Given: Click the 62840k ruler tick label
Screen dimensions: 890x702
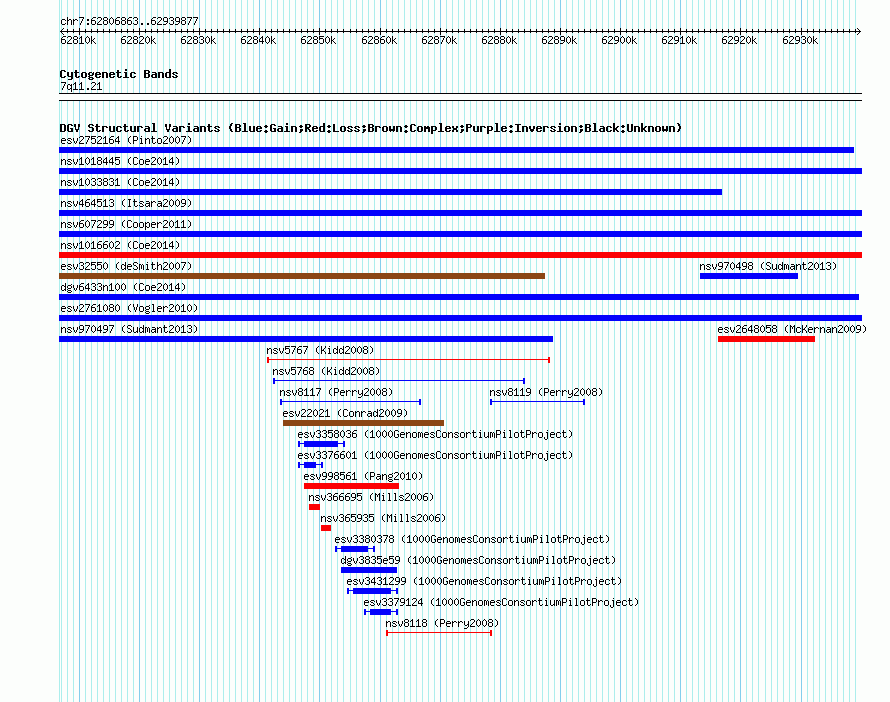Looking at the screenshot, I should coord(258,40).
